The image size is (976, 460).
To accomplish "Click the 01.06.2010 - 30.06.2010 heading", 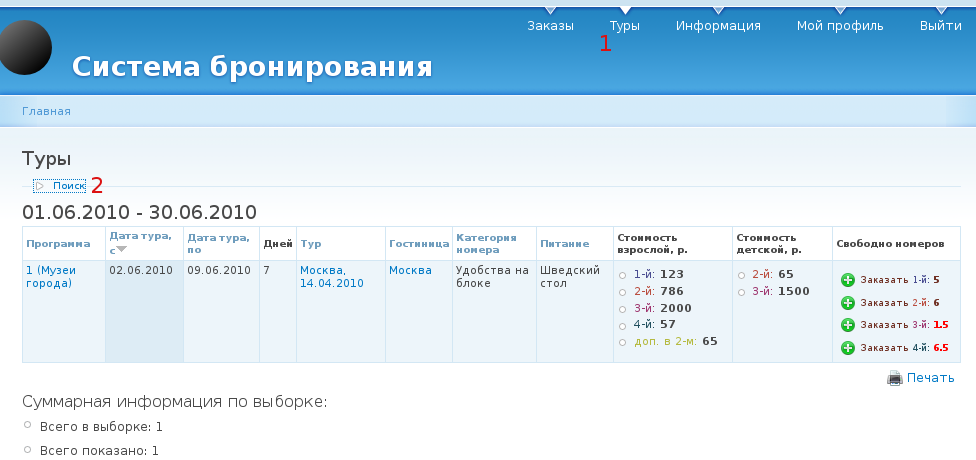I will coord(139,212).
